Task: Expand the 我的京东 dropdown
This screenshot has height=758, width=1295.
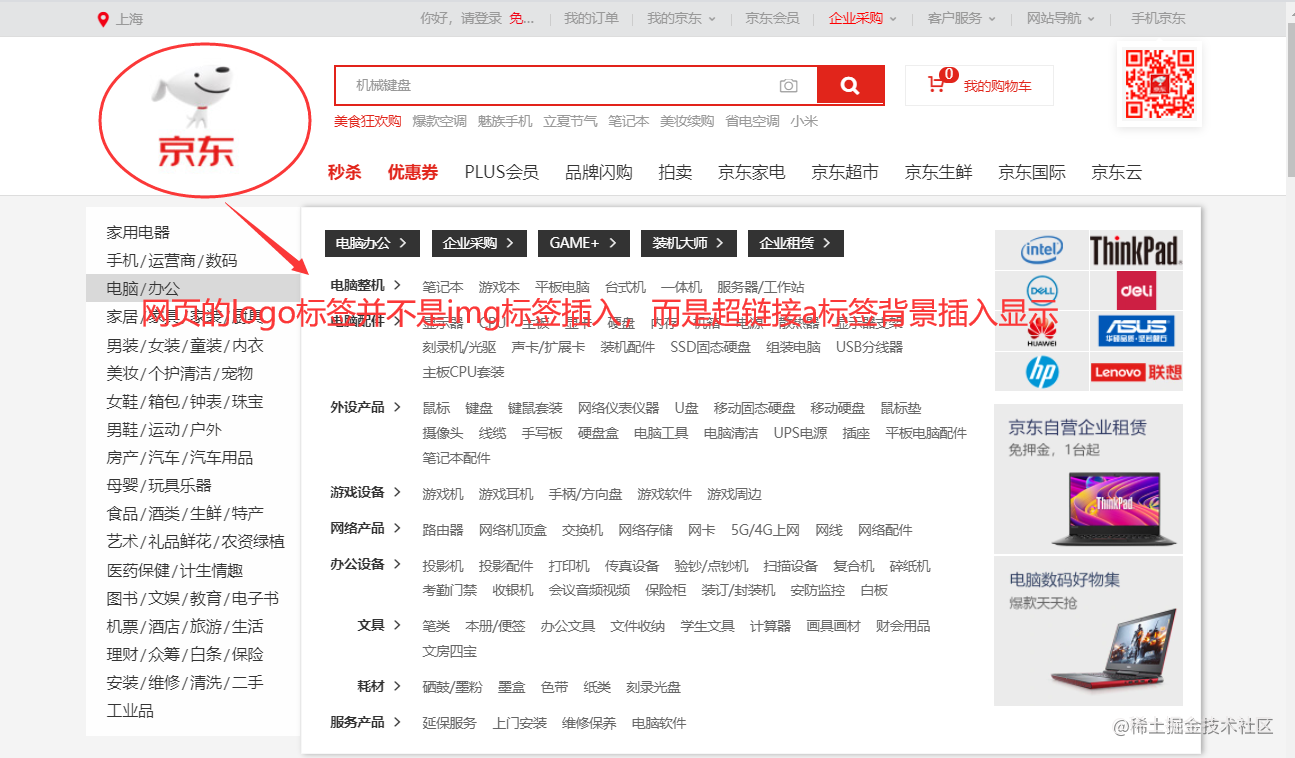Action: [x=681, y=18]
